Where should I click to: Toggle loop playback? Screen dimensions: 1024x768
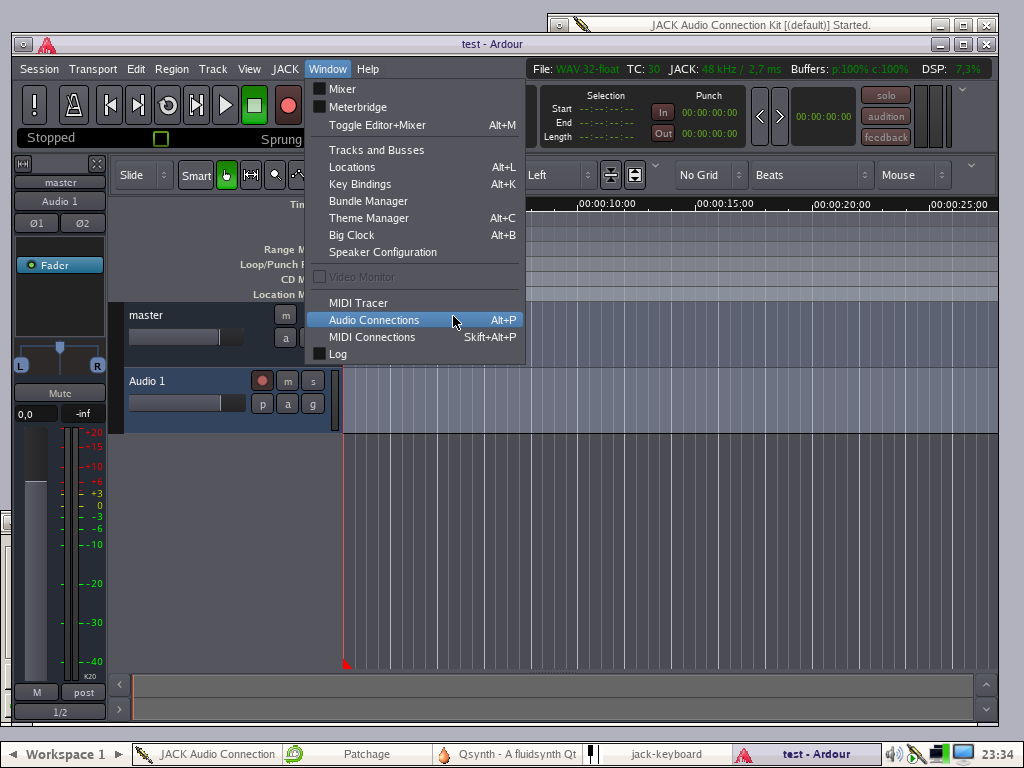pos(168,104)
